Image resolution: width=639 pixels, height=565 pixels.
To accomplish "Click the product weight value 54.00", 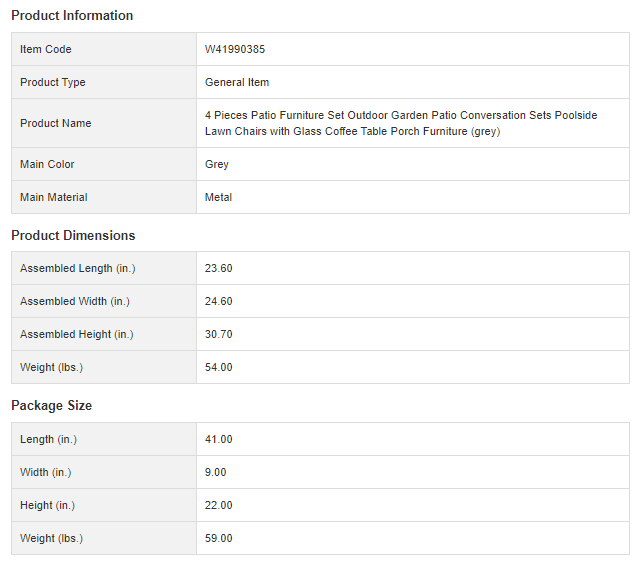I will pos(219,368).
